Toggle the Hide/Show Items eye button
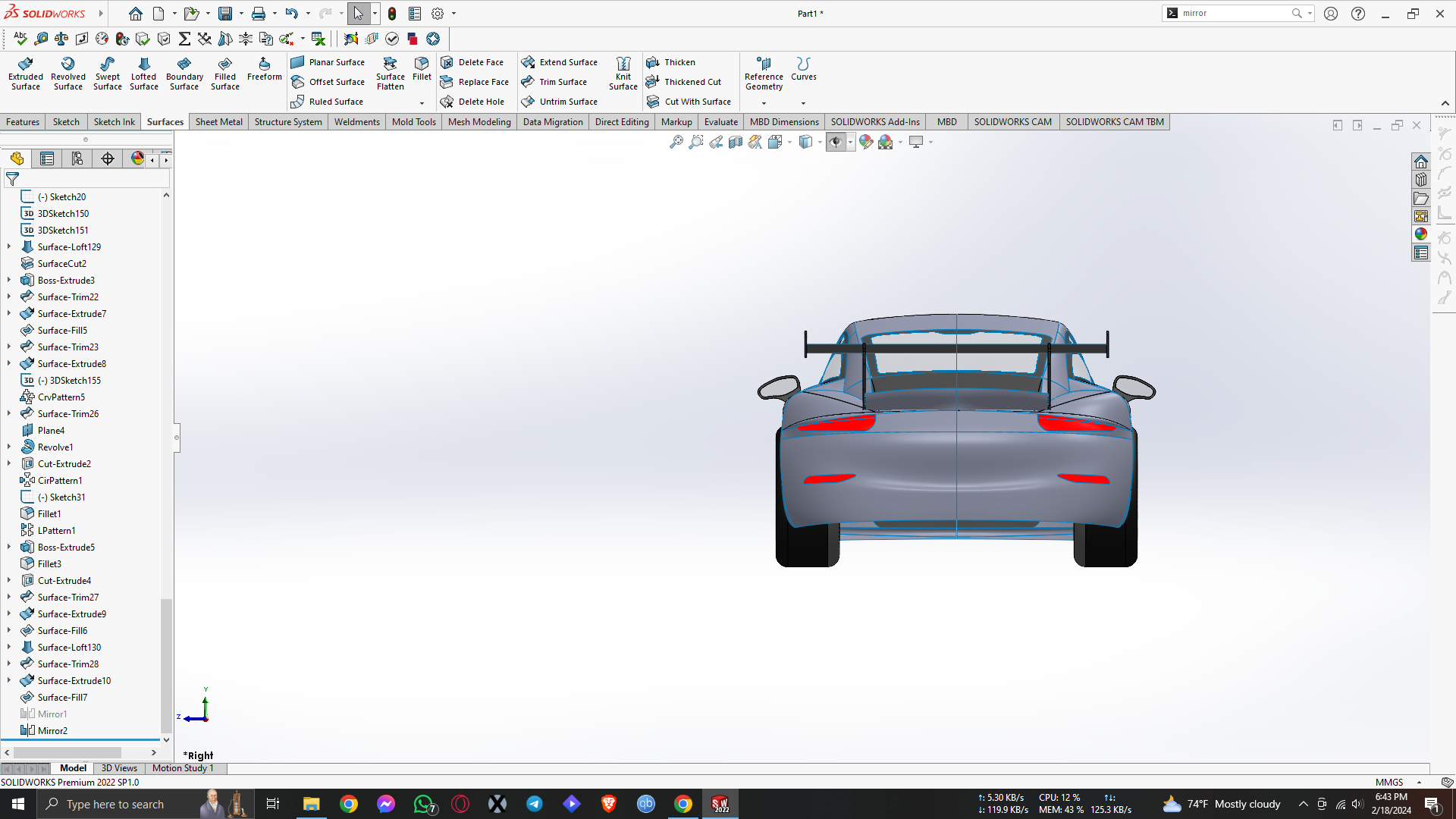This screenshot has width=1456, height=819. pos(835,142)
